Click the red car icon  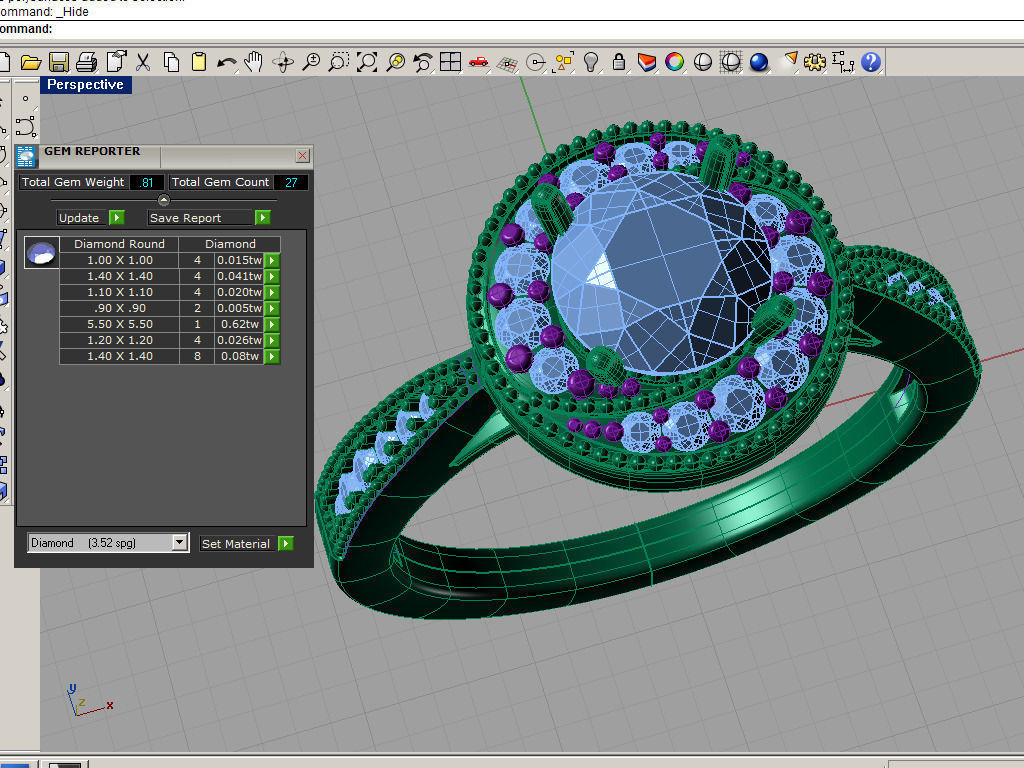click(x=478, y=61)
